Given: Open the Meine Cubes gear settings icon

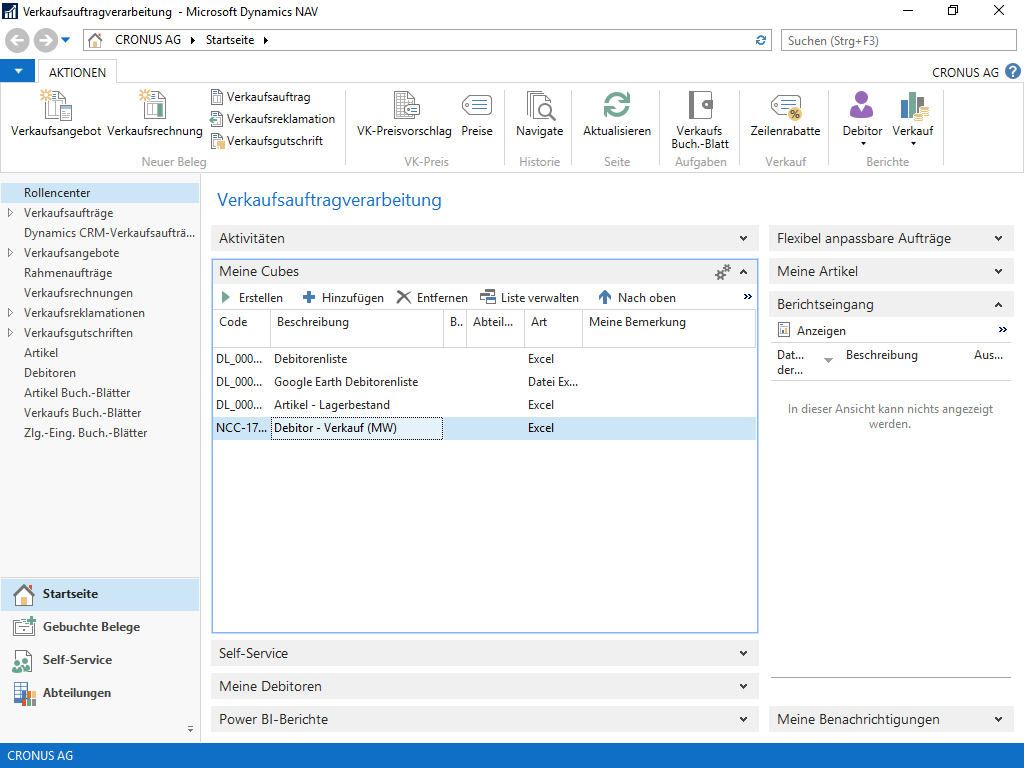Looking at the screenshot, I should [722, 272].
